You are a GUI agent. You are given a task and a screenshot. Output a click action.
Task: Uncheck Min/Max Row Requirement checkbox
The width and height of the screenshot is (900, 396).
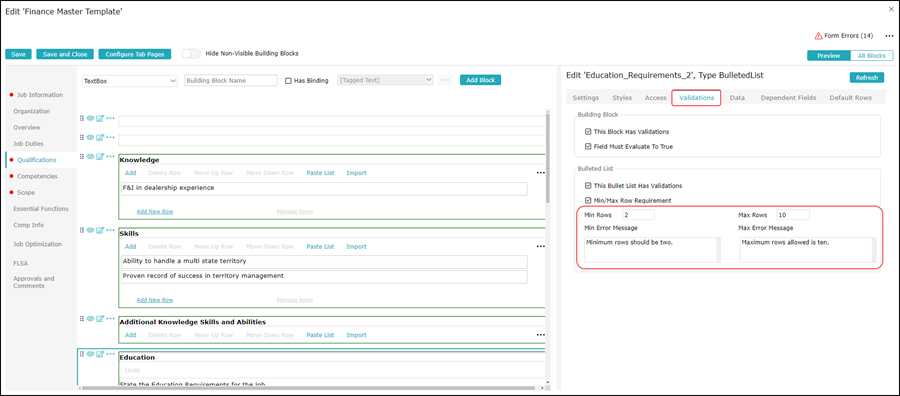(588, 200)
